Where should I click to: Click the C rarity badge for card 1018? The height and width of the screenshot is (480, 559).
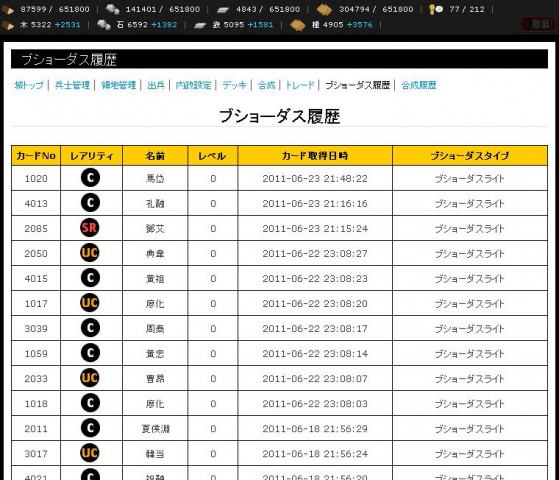[x=90, y=403]
